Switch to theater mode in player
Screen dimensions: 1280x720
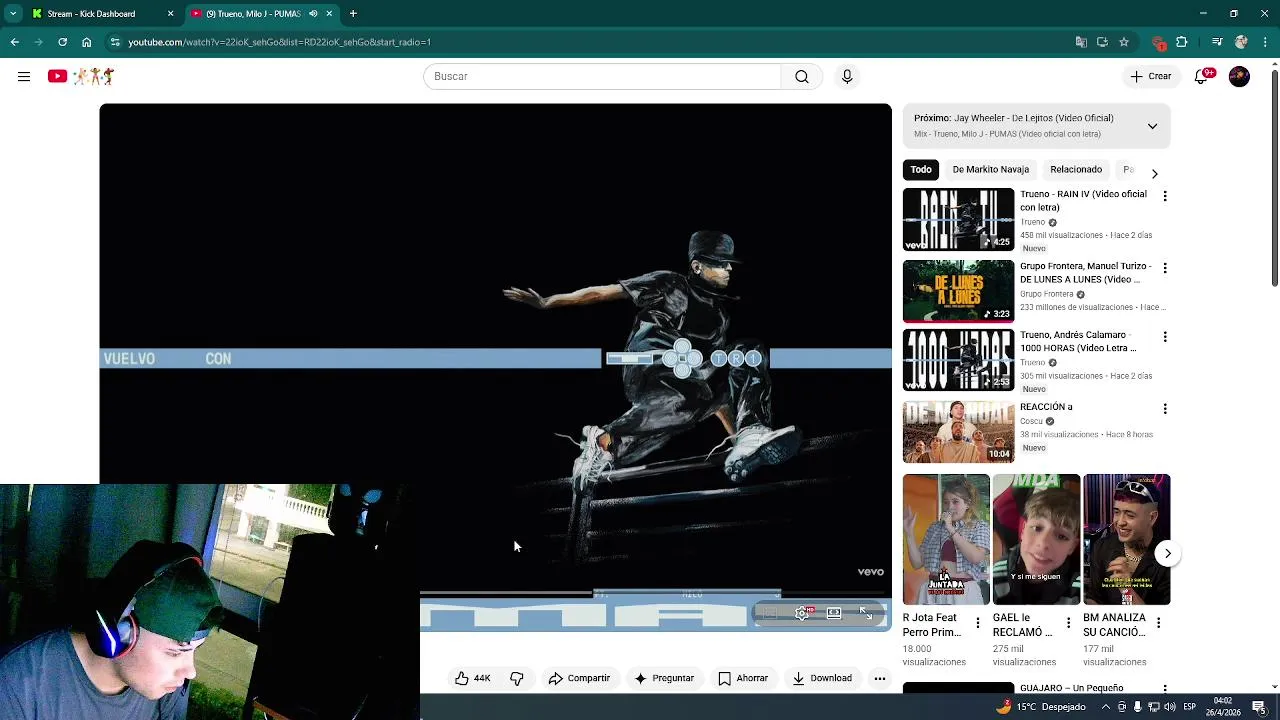pyautogui.click(x=834, y=613)
